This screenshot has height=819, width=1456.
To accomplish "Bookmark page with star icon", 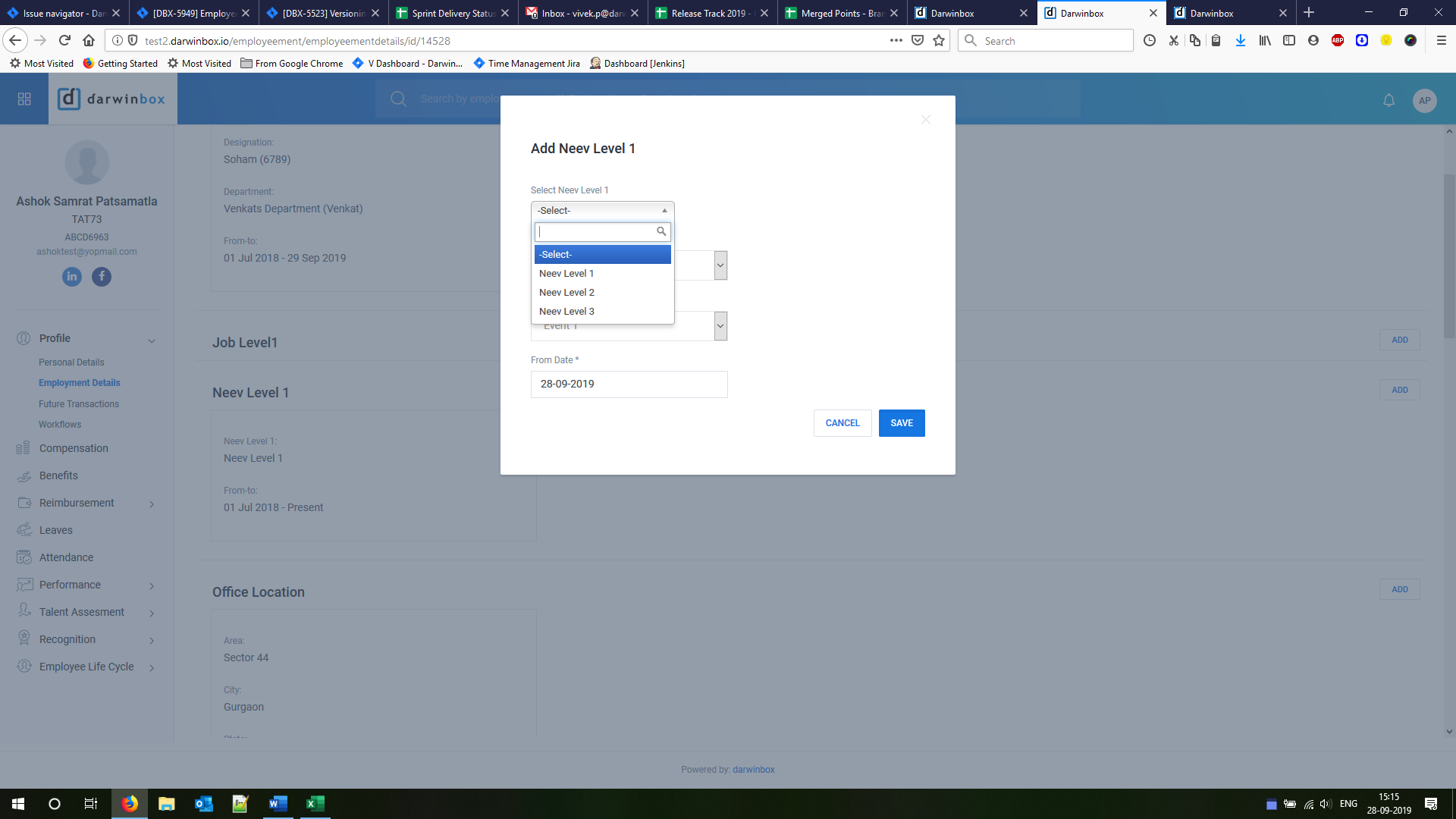I will [939, 41].
